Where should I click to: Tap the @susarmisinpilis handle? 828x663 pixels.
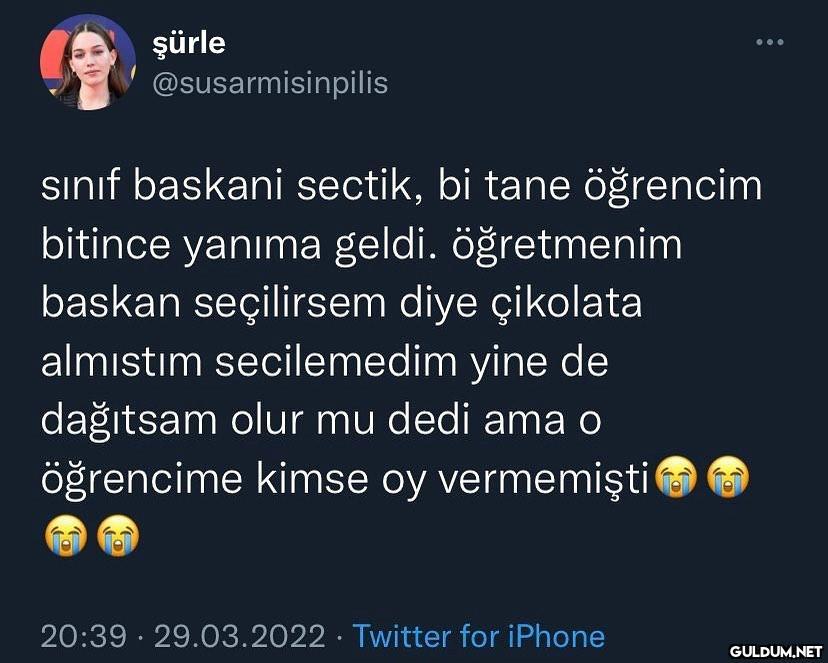270,83
